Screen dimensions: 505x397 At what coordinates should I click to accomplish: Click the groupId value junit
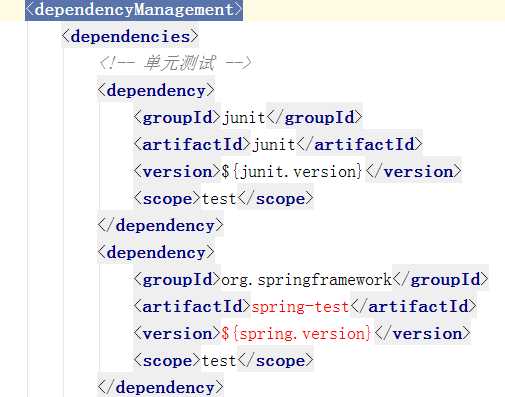(x=243, y=118)
